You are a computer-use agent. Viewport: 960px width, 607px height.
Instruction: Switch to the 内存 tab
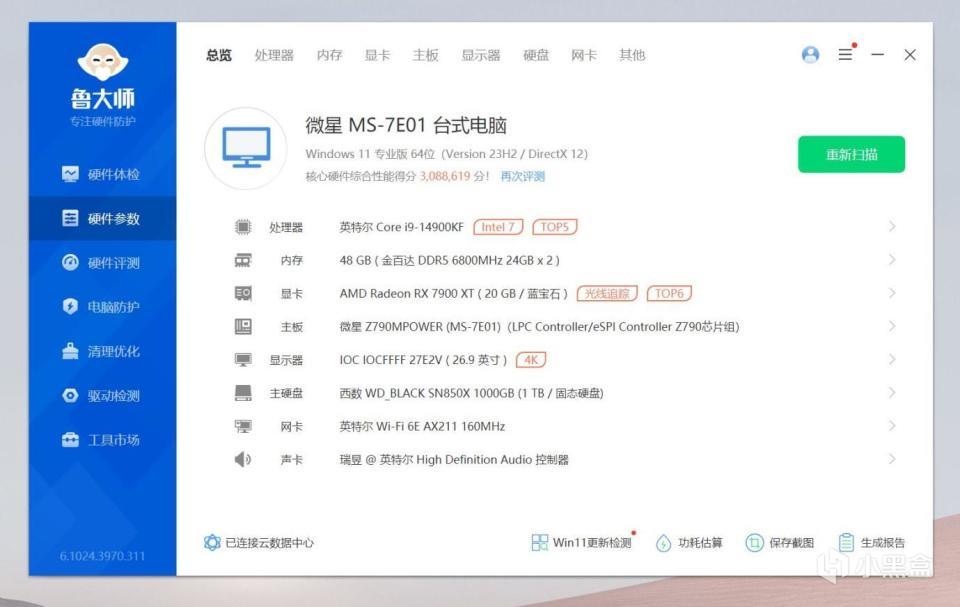point(329,55)
